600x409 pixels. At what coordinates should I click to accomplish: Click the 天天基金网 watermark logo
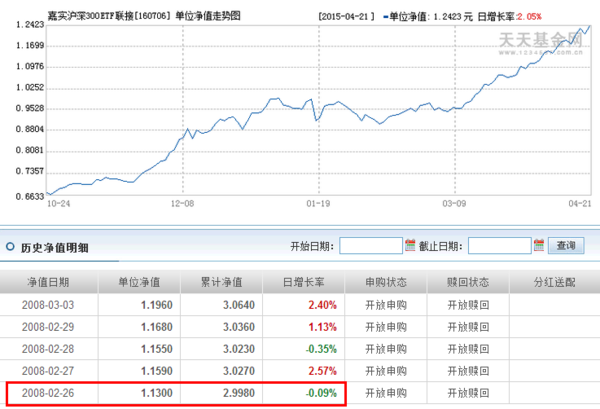click(547, 40)
